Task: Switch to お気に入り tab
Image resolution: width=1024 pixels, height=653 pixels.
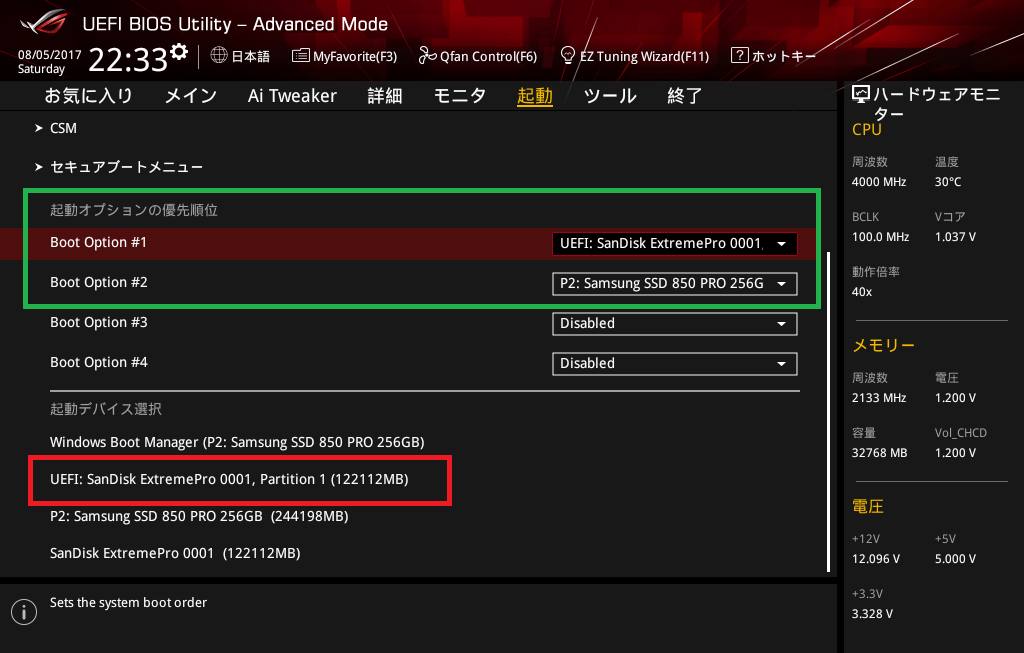Action: click(x=89, y=96)
